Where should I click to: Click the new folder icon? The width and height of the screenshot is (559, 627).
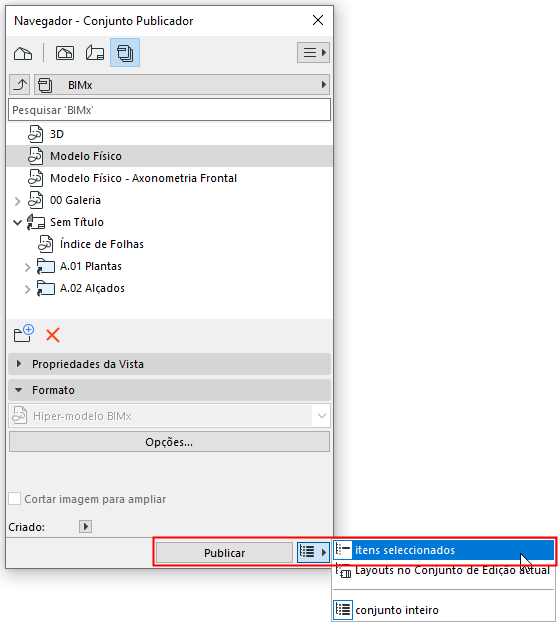click(x=24, y=333)
